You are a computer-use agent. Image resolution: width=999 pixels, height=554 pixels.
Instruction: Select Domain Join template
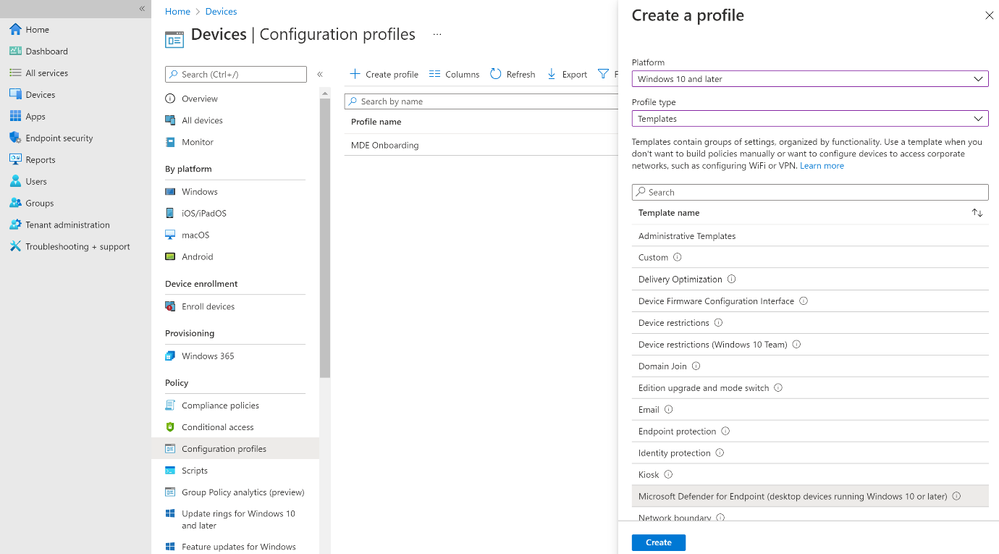(x=810, y=366)
